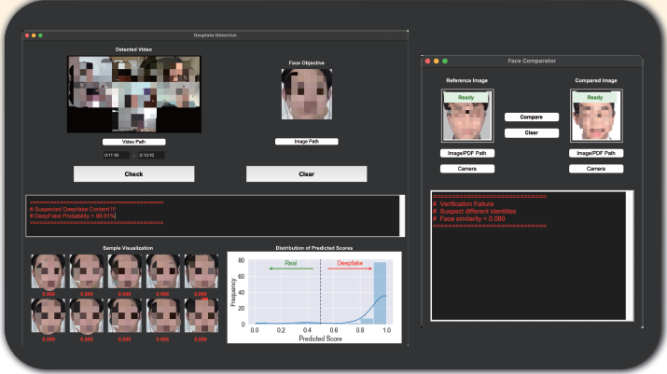Click the last sample face in top row
This screenshot has height=374, width=667.
pyautogui.click(x=201, y=271)
